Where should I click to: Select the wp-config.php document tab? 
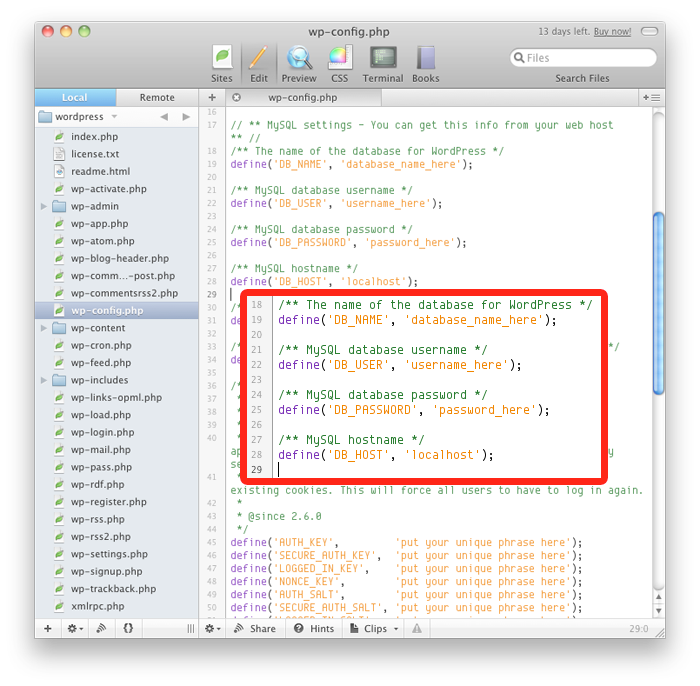[300, 98]
